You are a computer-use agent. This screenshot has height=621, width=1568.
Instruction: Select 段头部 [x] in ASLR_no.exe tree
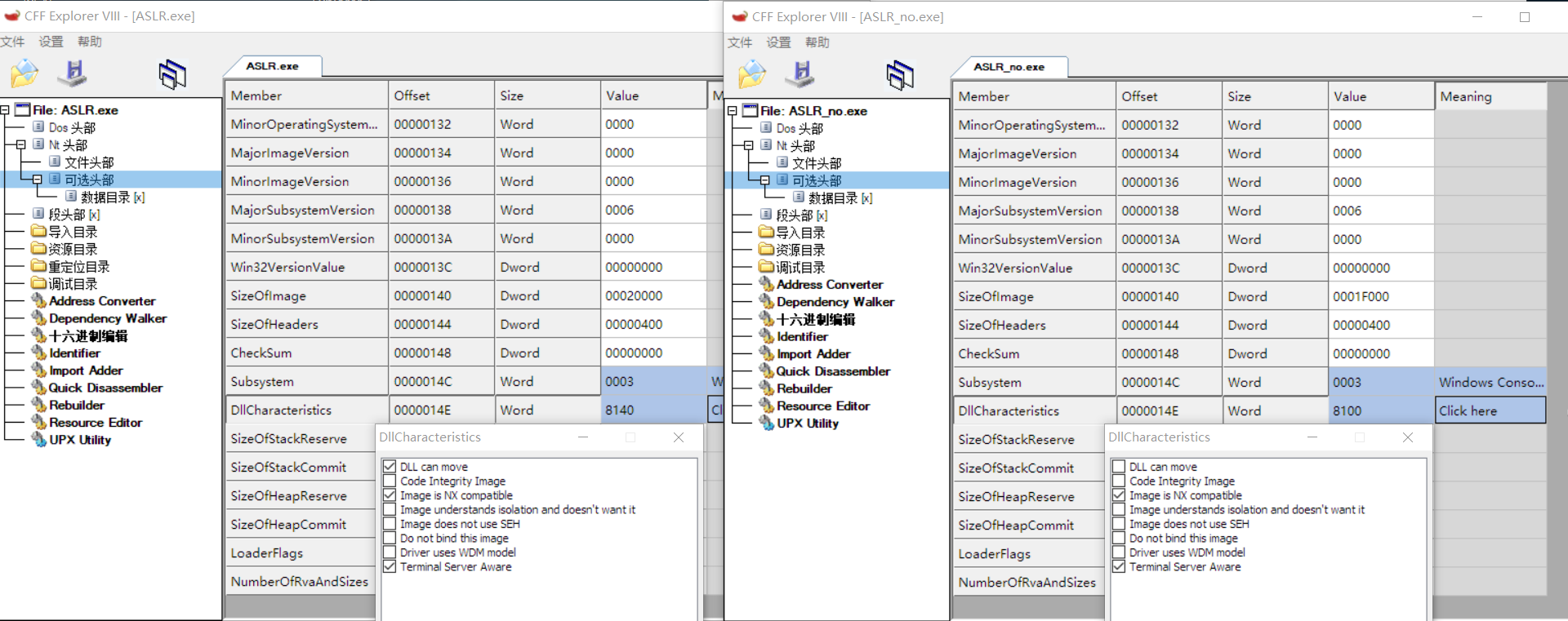(802, 215)
